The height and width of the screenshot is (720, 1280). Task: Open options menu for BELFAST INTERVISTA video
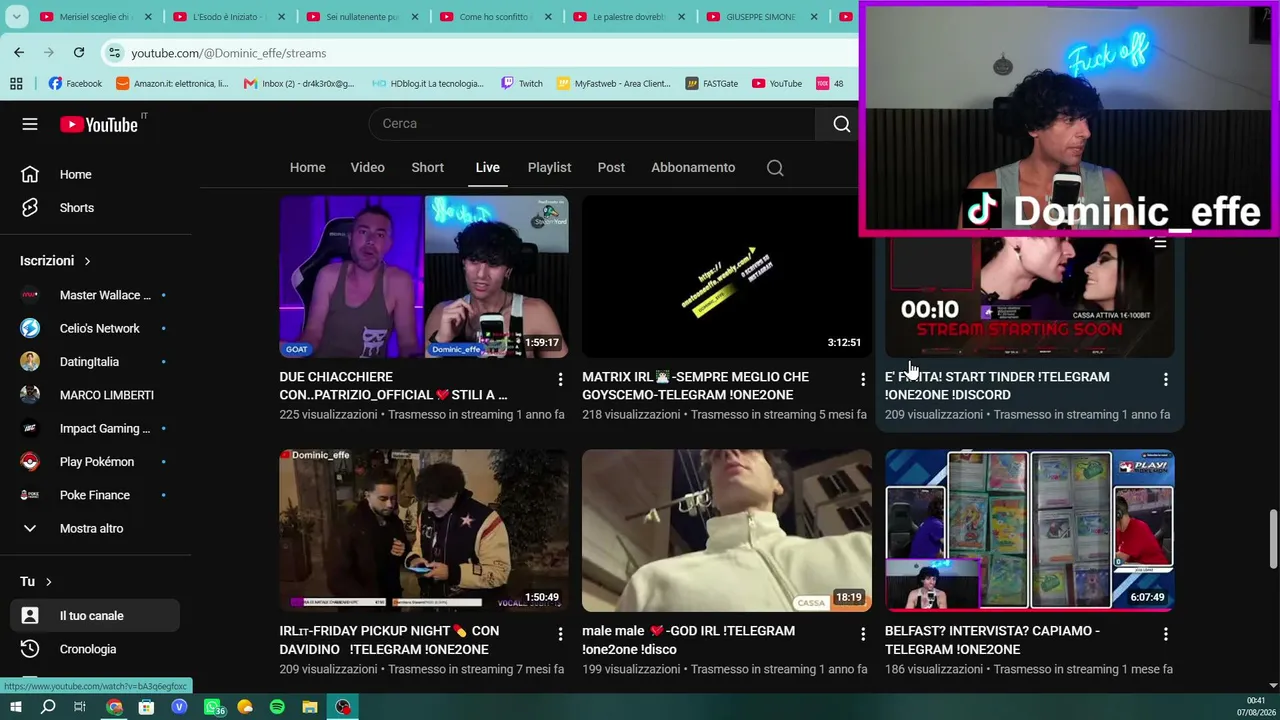1165,634
